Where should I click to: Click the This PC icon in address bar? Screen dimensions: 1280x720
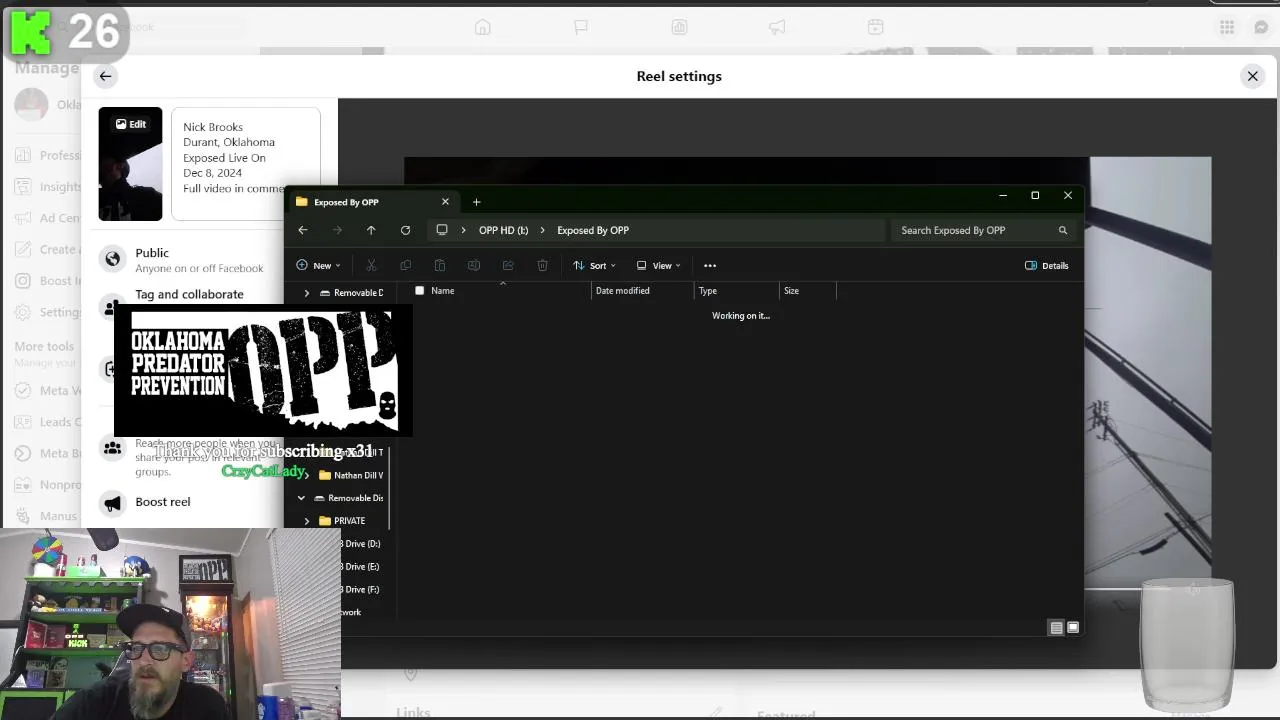(441, 230)
